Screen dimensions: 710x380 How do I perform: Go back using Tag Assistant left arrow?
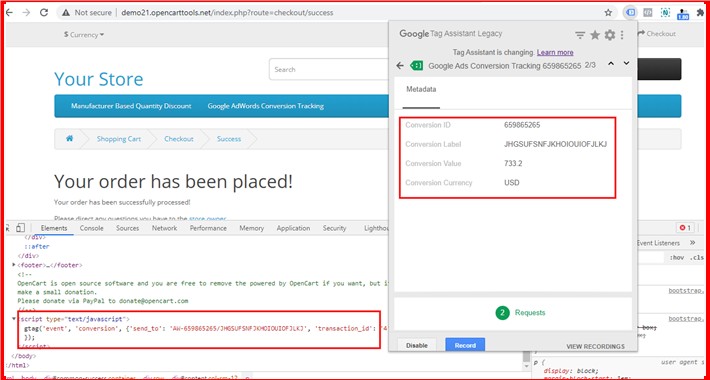point(400,66)
